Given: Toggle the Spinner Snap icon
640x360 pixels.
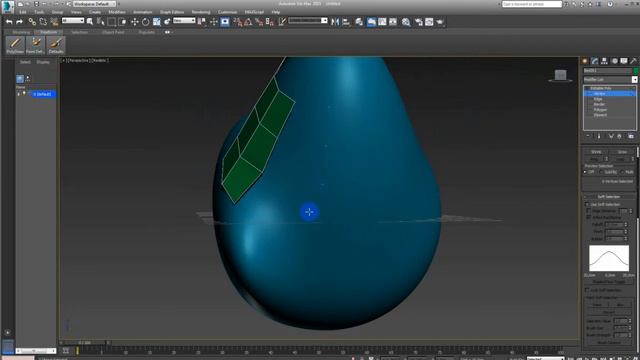Looking at the screenshot, I should [x=269, y=22].
